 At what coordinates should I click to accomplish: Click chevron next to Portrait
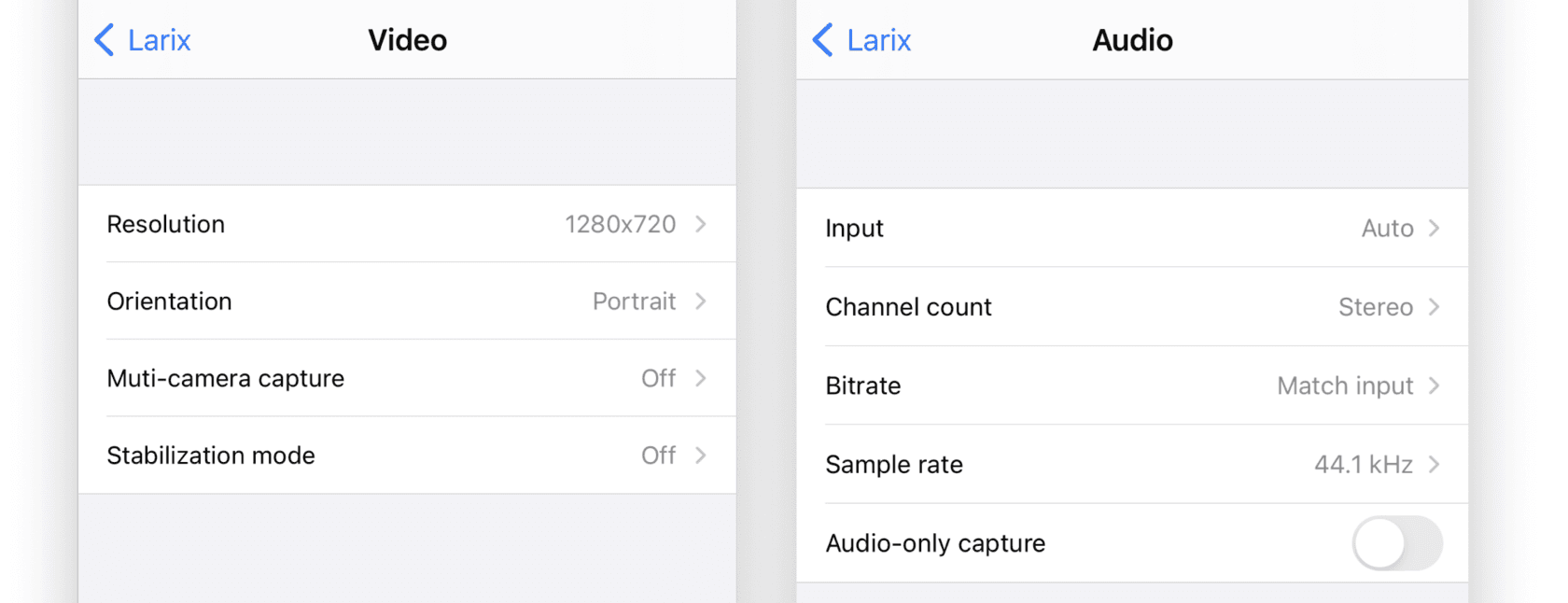coord(701,301)
